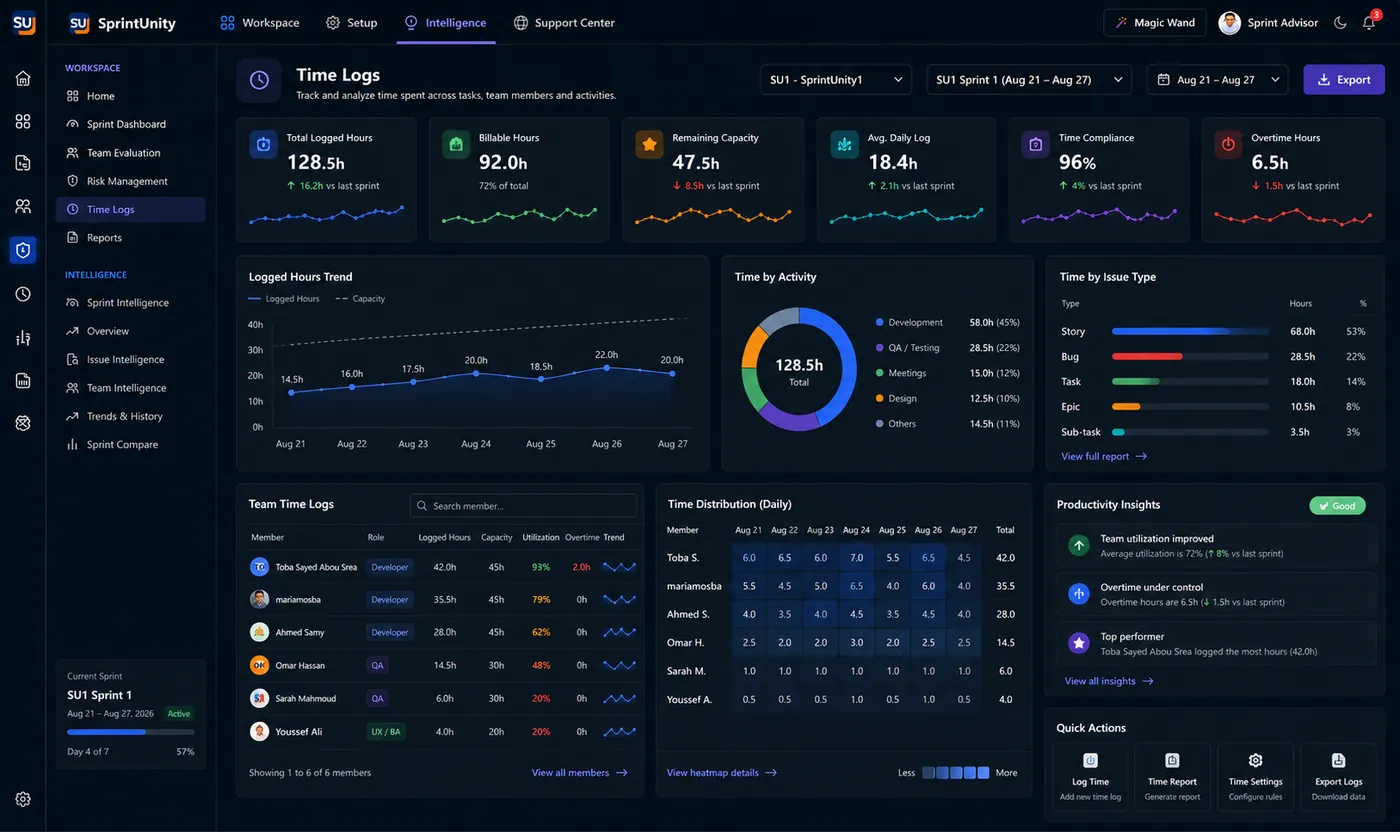Click the Time Logs clock icon beside page title

259,80
